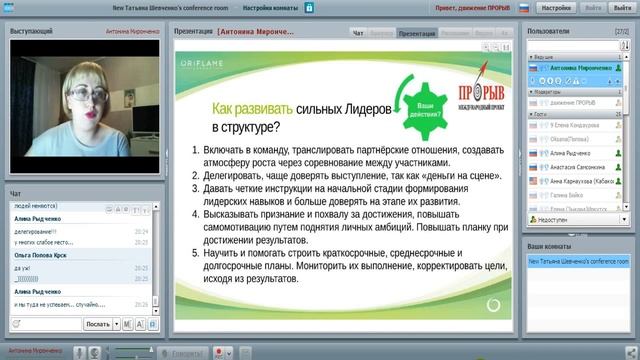
Task: Switch to the Чат tab in presentation panel
Action: [x=358, y=33]
